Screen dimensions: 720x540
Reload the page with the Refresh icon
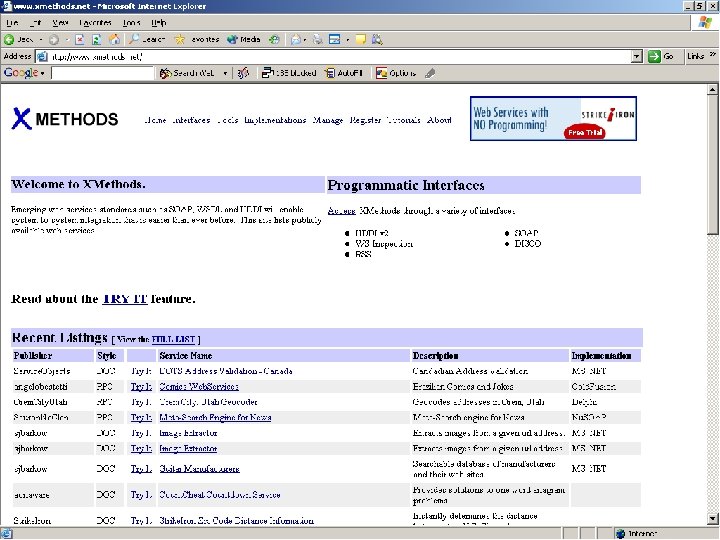click(x=96, y=39)
